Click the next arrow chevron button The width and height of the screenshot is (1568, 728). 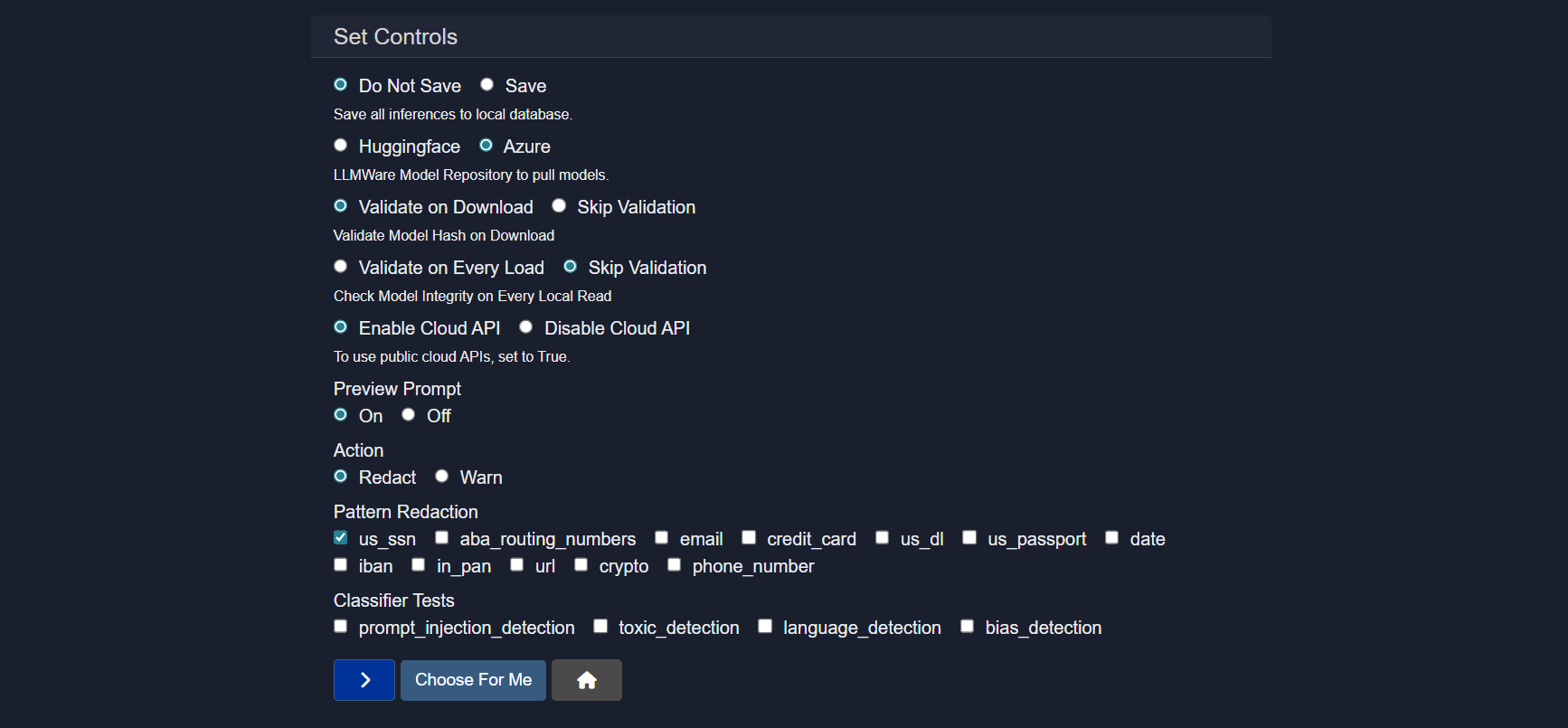[364, 680]
